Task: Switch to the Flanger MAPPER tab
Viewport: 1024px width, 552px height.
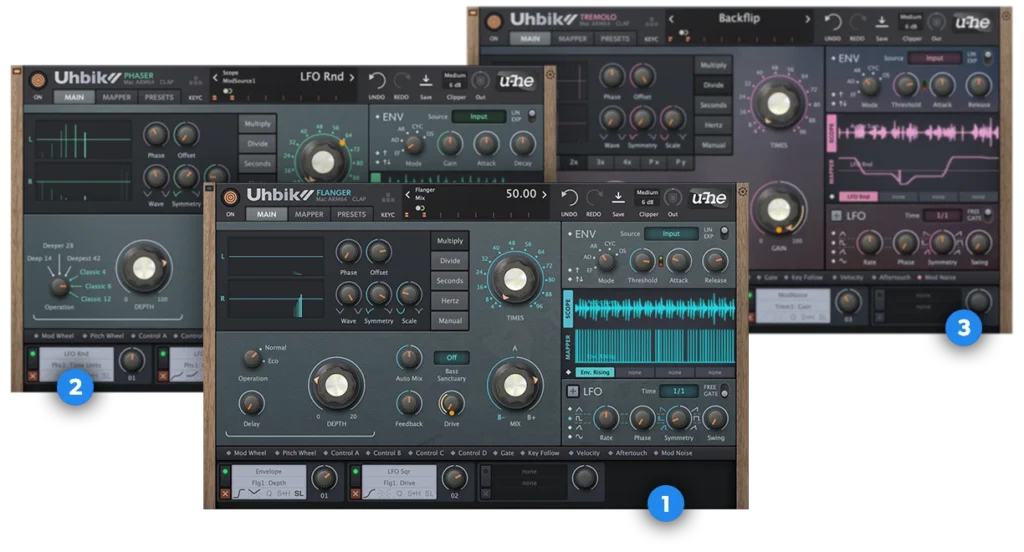Action: click(x=309, y=214)
